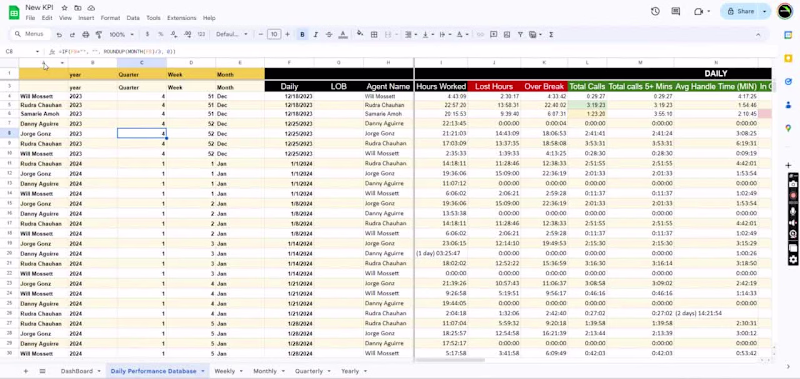Open the fill color picker
Screen dimensions: 800x379
(360, 34)
